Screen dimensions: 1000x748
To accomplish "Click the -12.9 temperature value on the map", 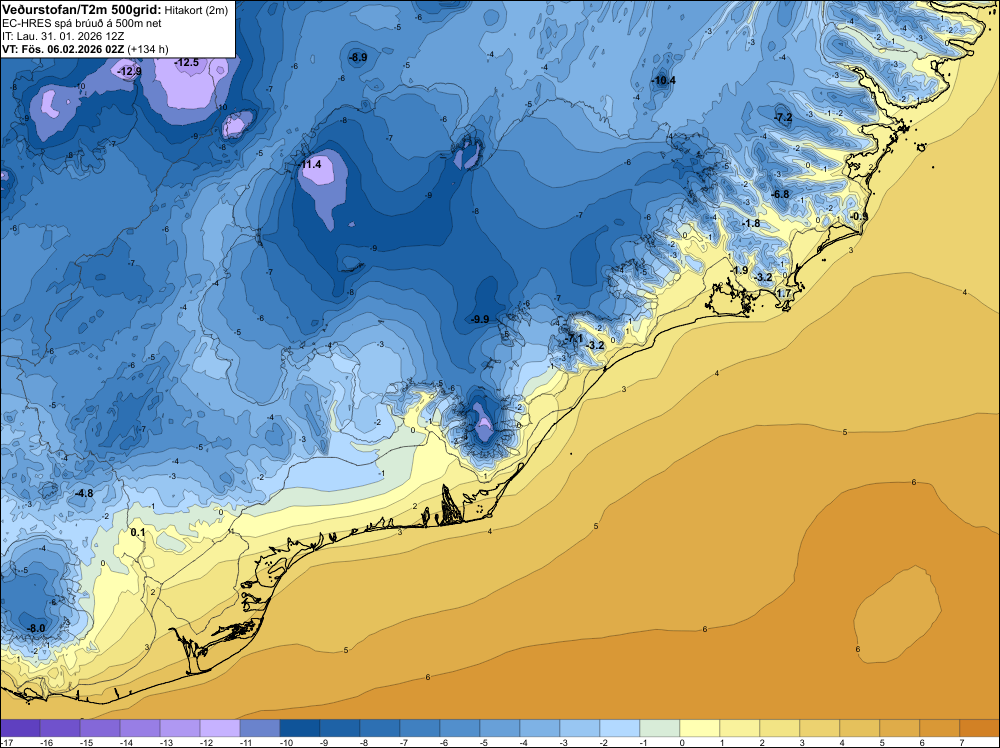I will [129, 71].
